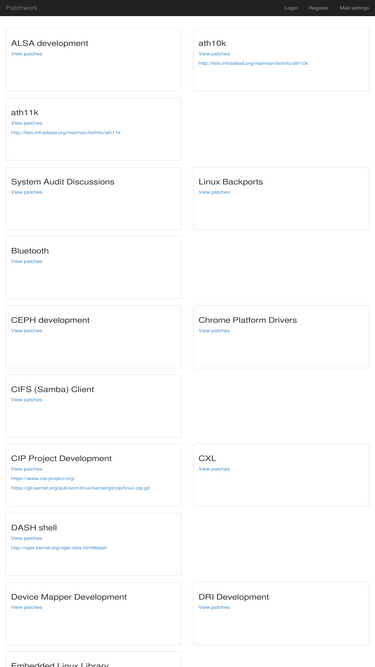This screenshot has height=667, width=375.
Task: View patches for Device Mapper Development
Action: [x=26, y=607]
